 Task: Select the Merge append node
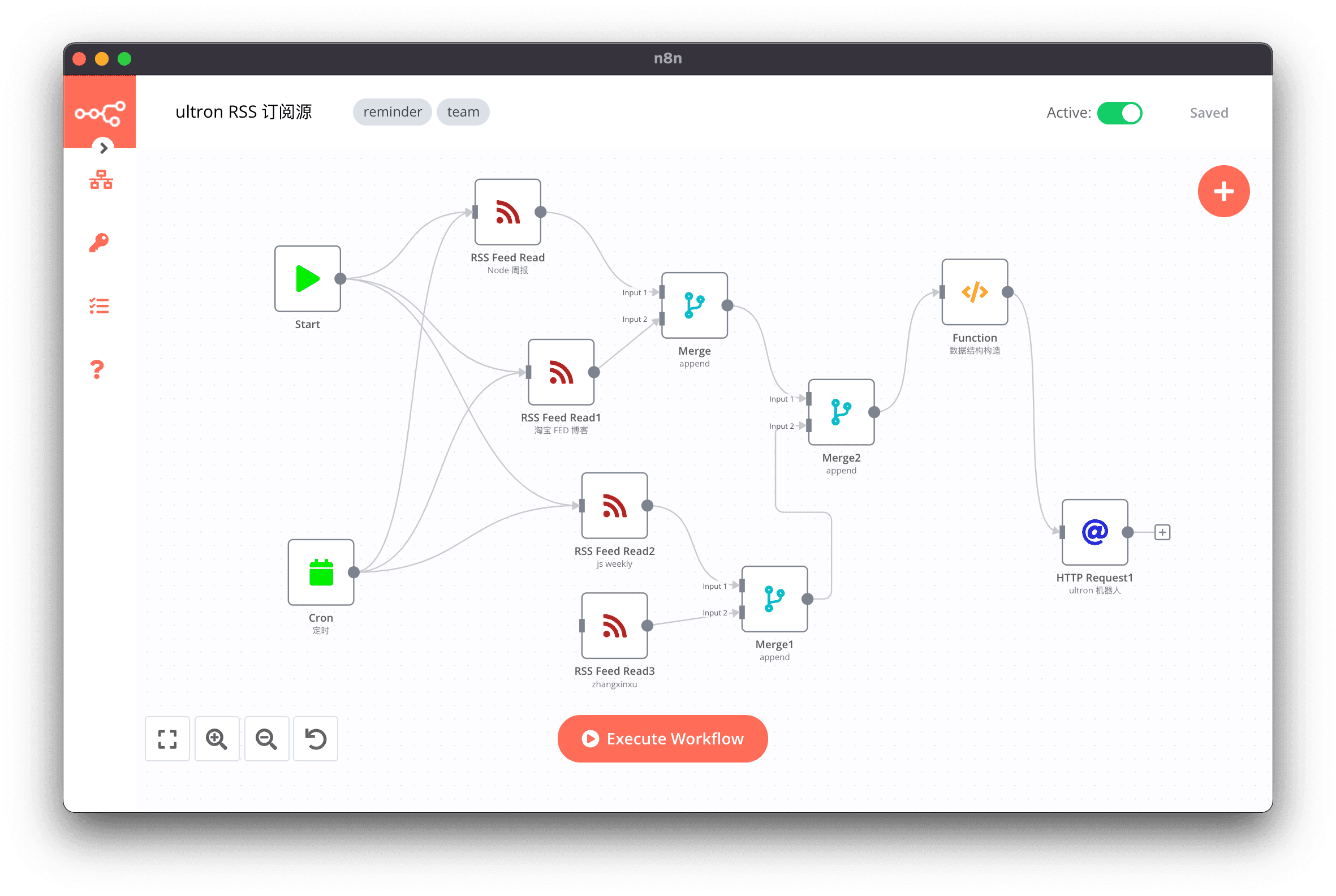point(694,305)
